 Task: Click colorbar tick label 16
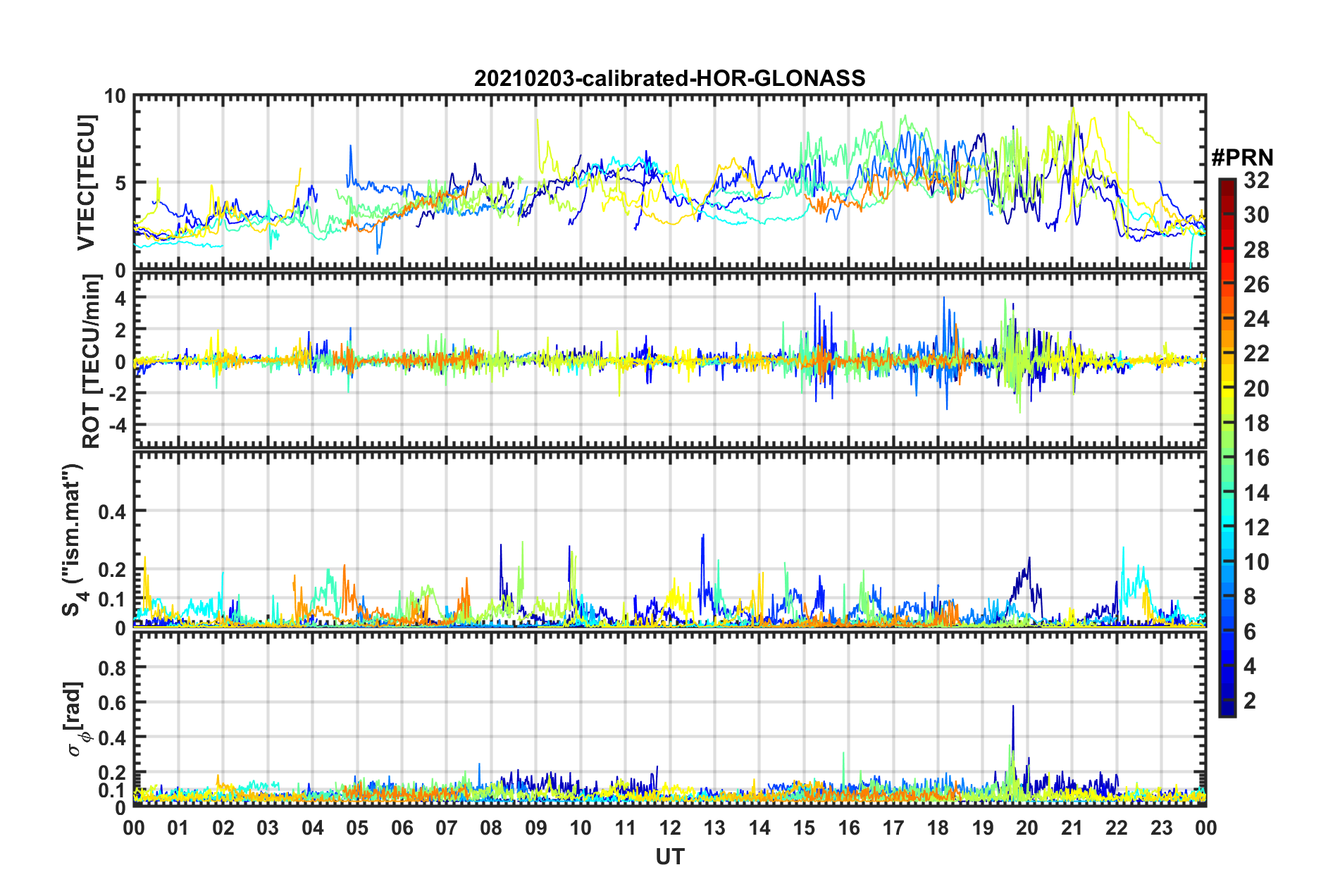(1256, 458)
